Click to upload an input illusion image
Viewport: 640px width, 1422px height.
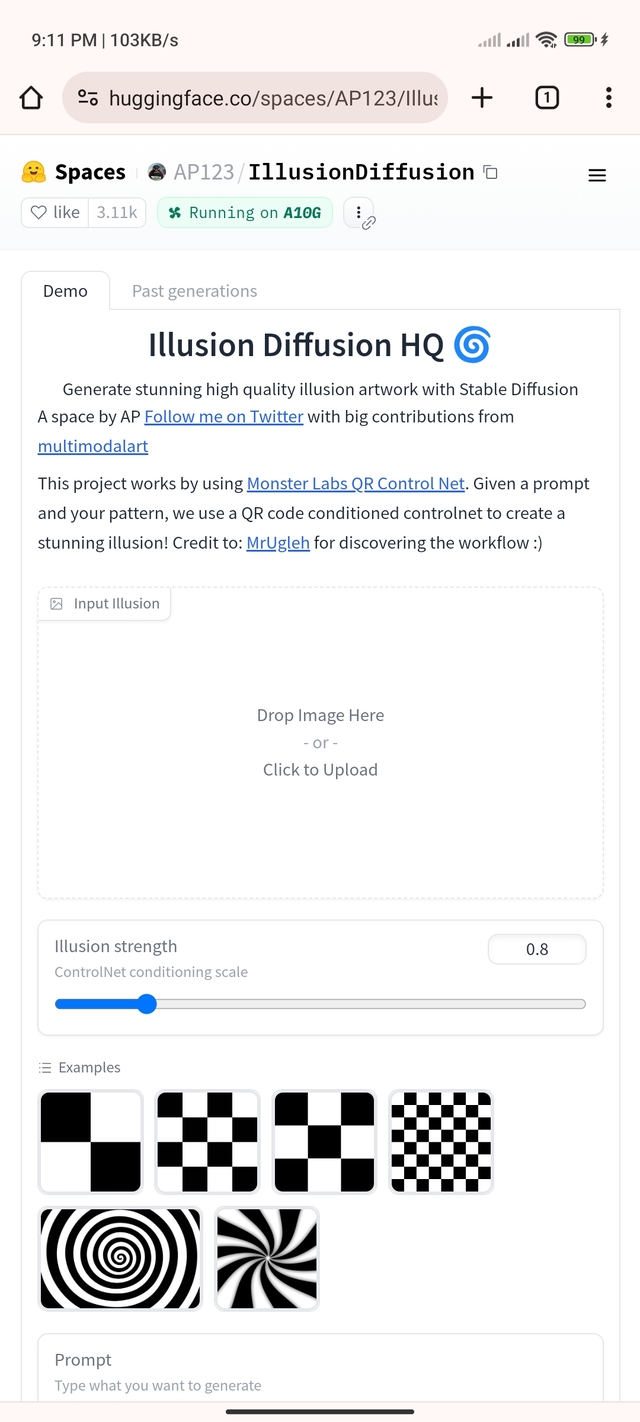coord(320,743)
